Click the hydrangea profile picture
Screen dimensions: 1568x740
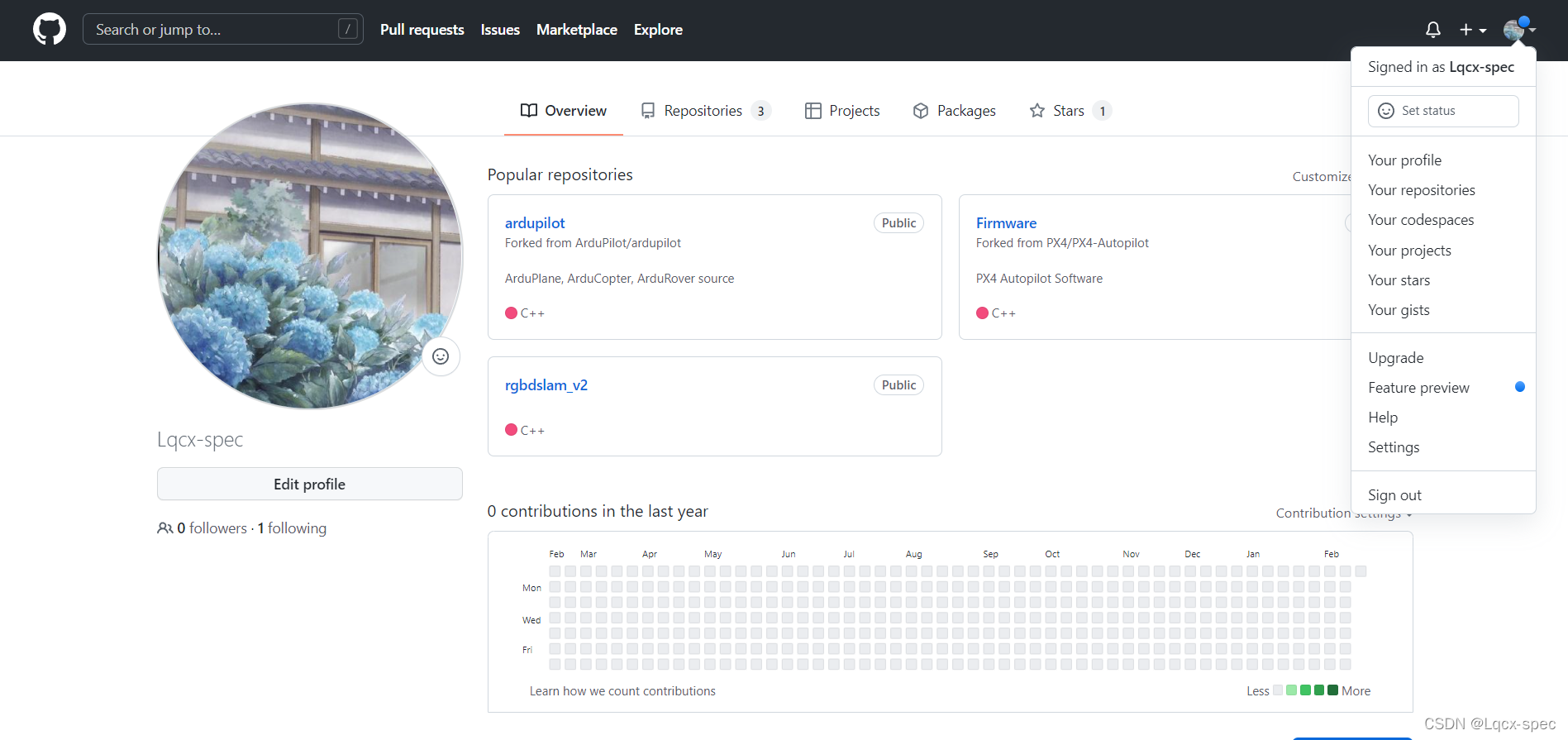coord(310,255)
